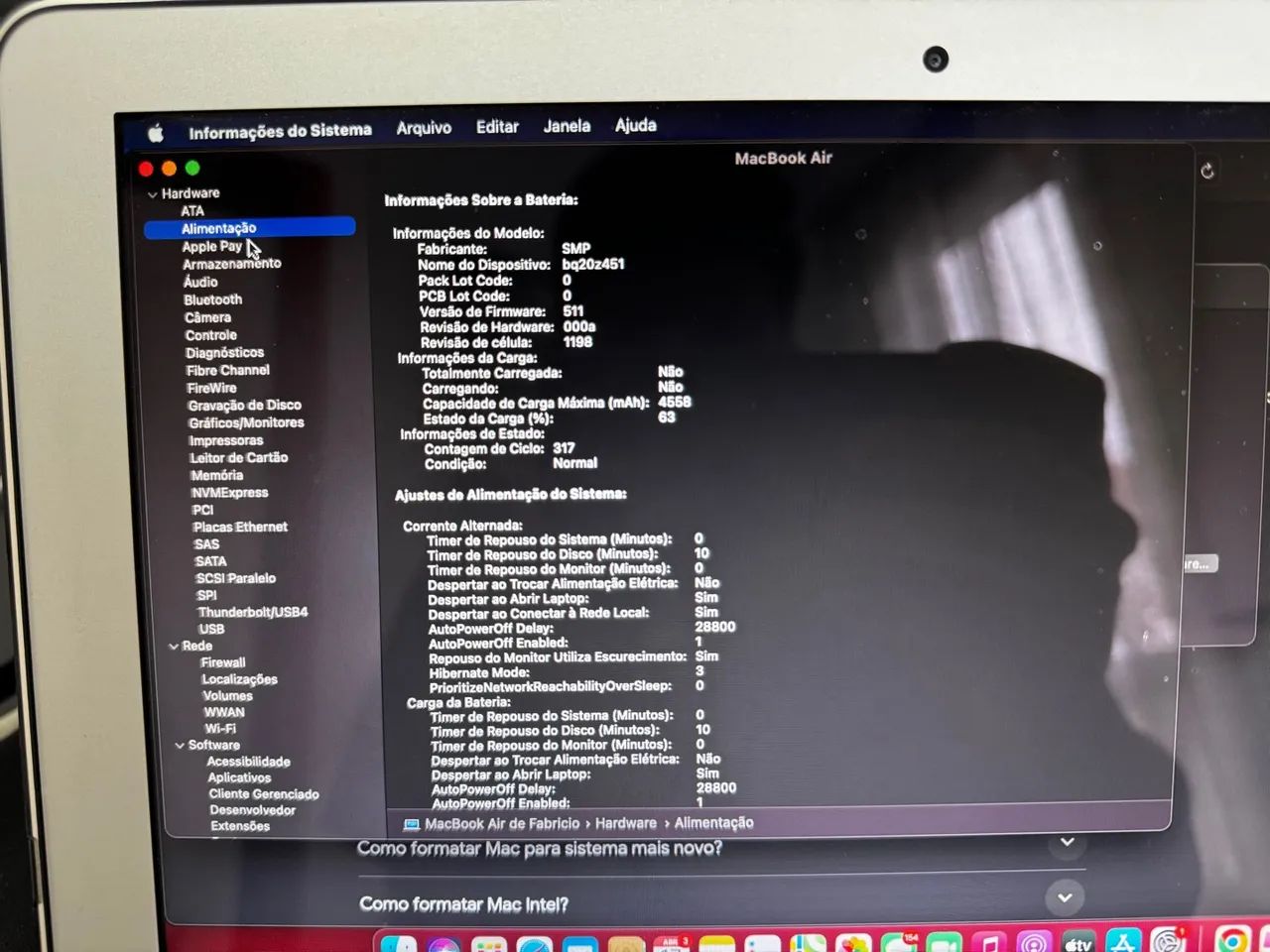The height and width of the screenshot is (952, 1270).
Task: Collapse the Software section in the sidebar
Action: [x=180, y=745]
